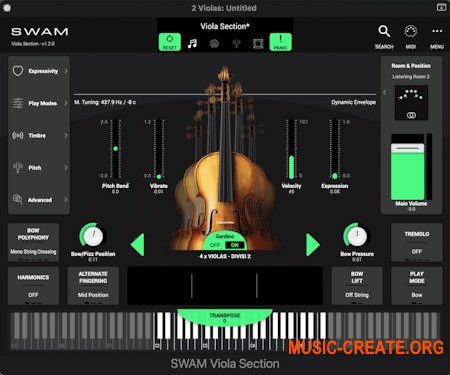Expand the Timbre chevron
This screenshot has height=375, width=450.
pos(66,135)
